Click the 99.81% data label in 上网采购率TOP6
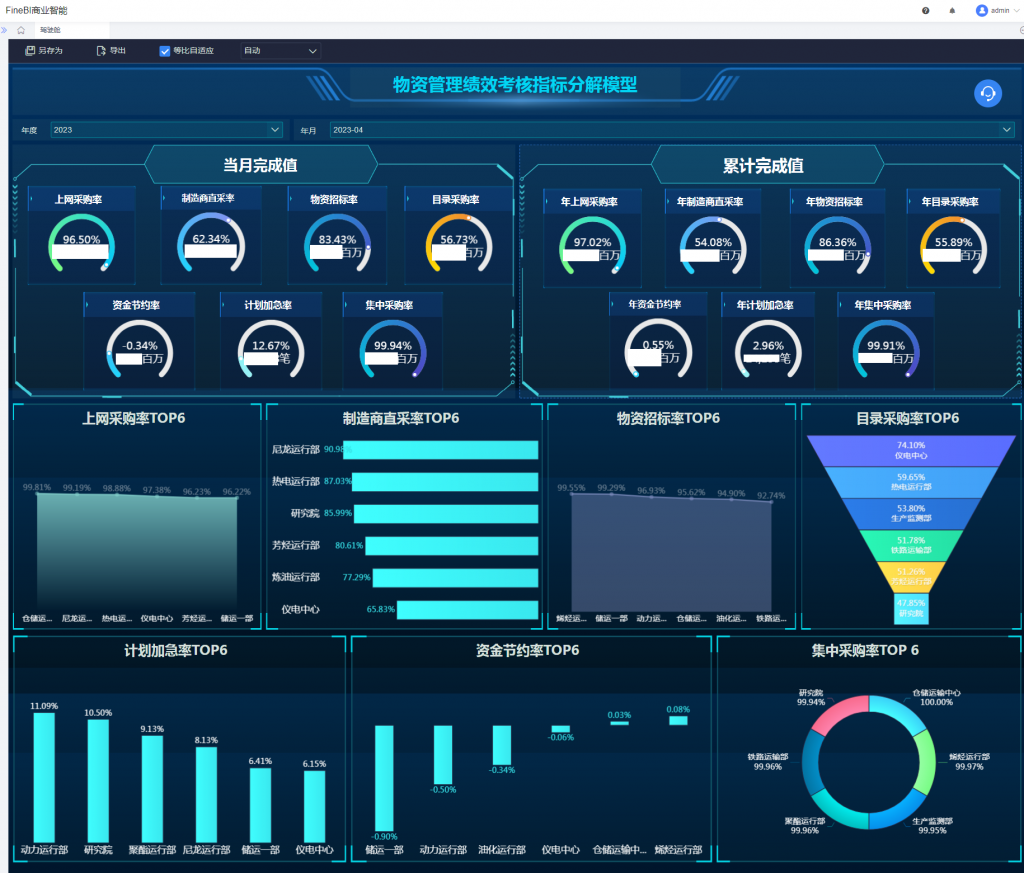Viewport: 1024px width, 873px height. coord(37,487)
